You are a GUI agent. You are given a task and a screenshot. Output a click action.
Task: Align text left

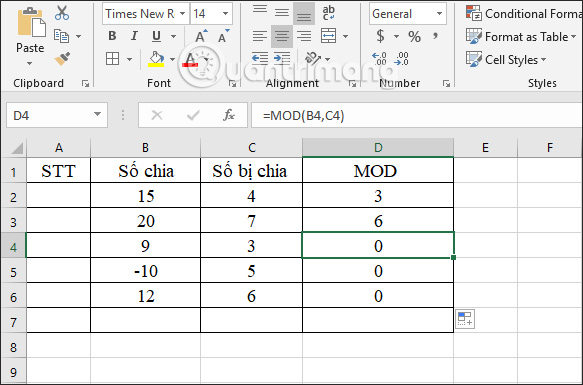coord(260,36)
